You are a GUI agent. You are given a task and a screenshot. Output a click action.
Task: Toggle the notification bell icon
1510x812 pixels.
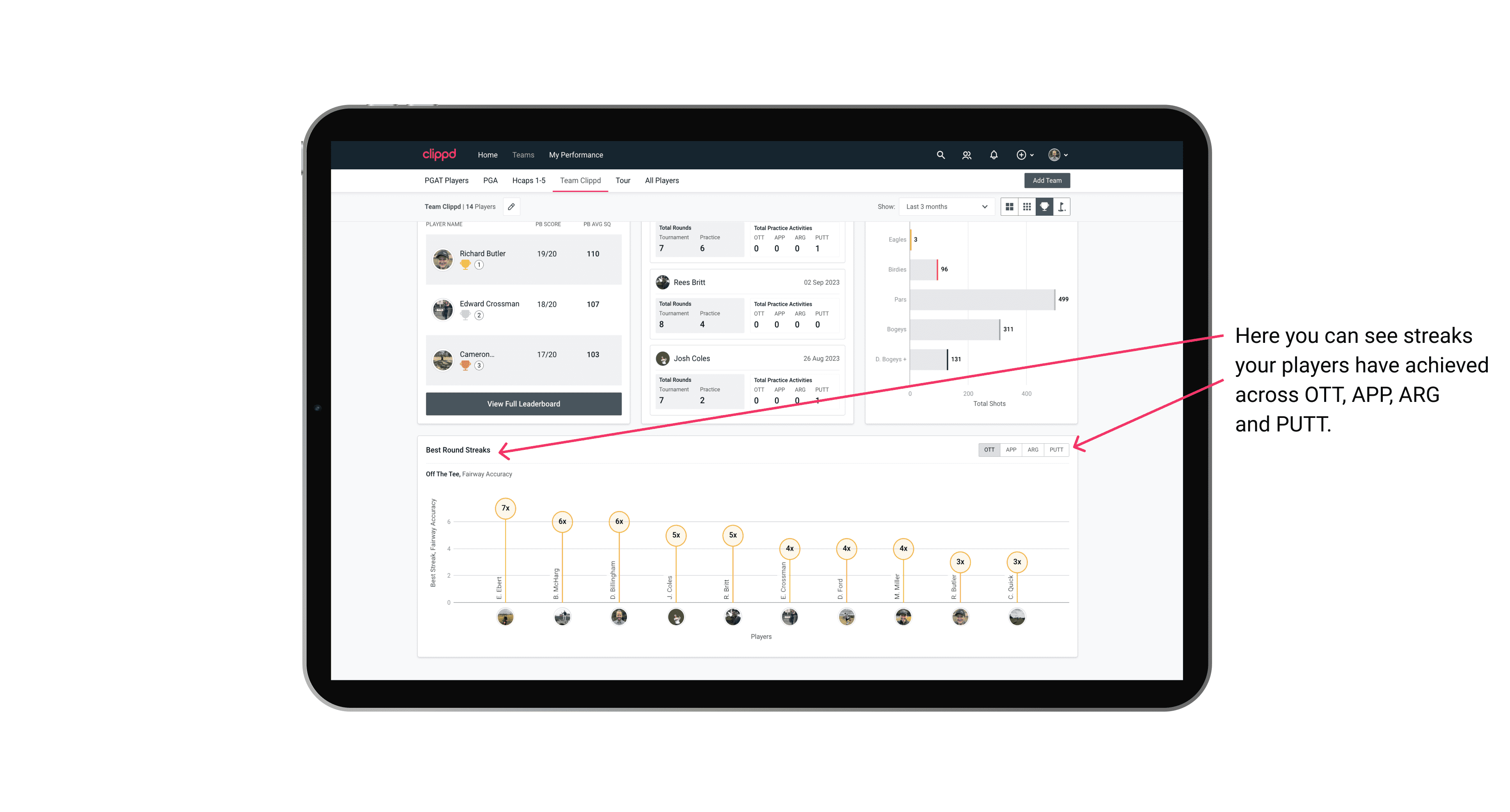point(993,155)
